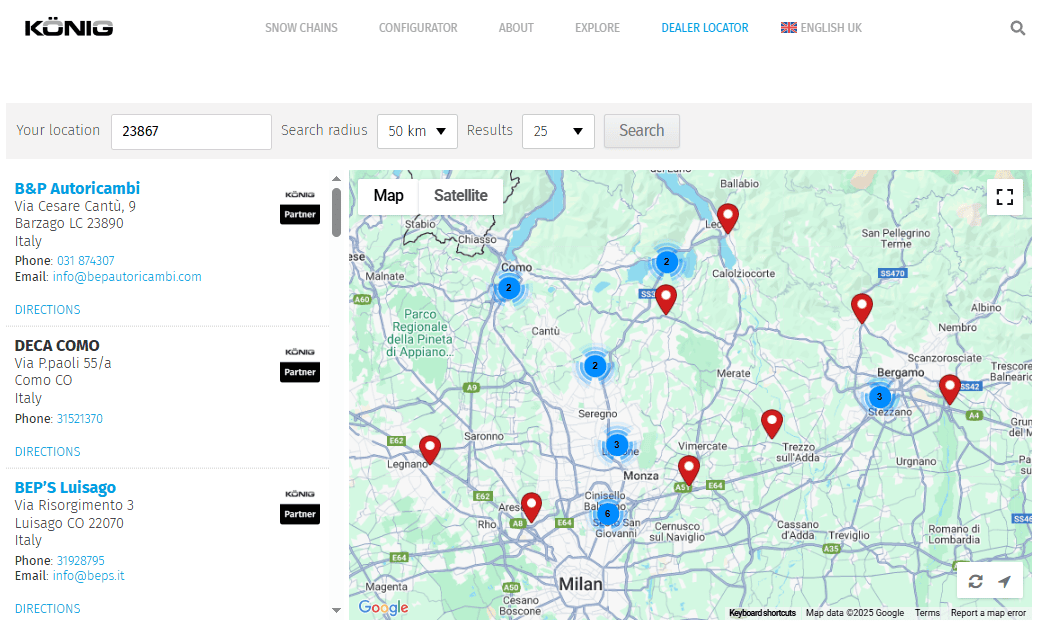This screenshot has width=1039, height=636.
Task: Select the red pin near Vimercate
Action: tap(688, 470)
